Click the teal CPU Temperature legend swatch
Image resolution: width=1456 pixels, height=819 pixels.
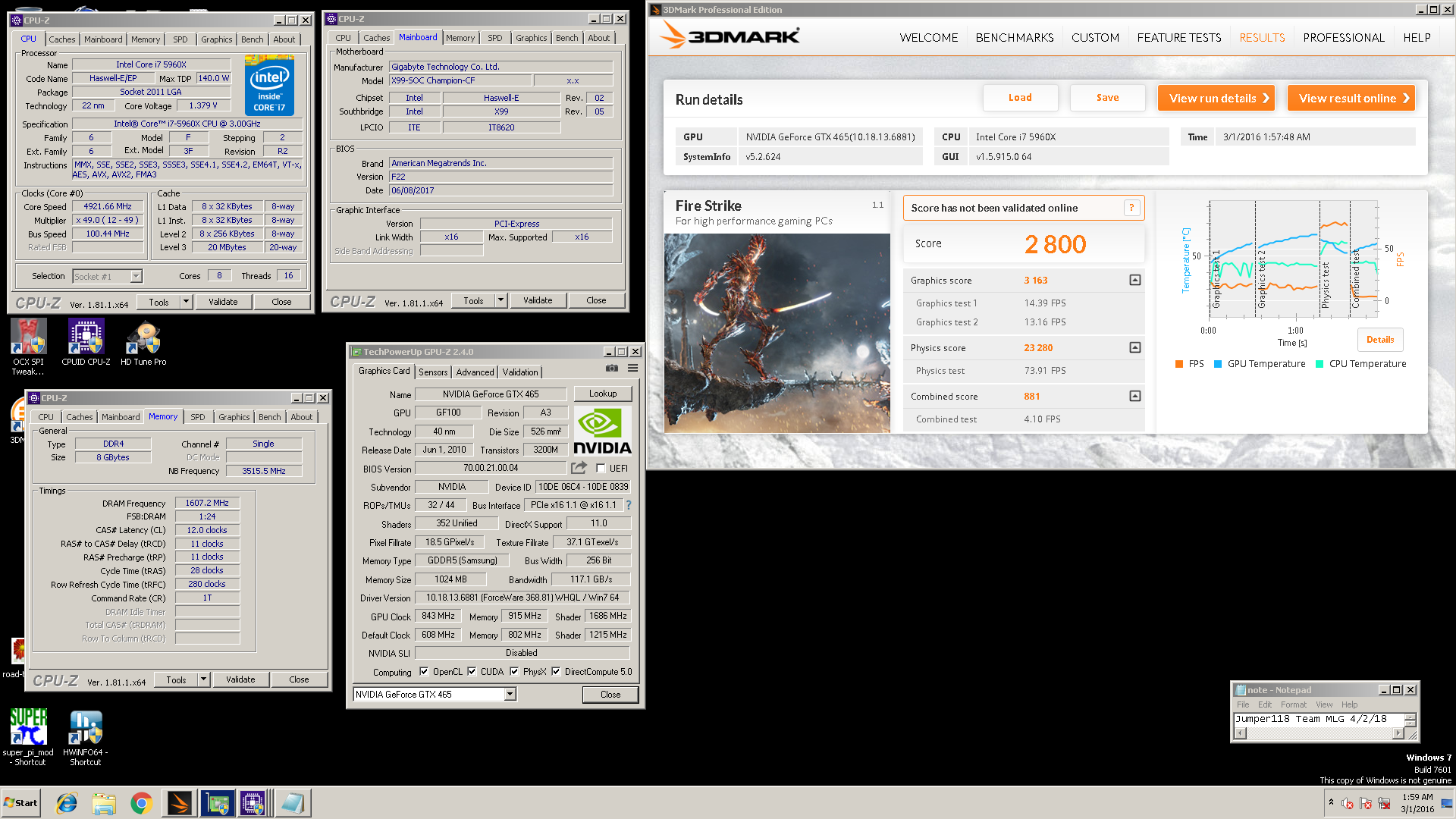point(1319,364)
